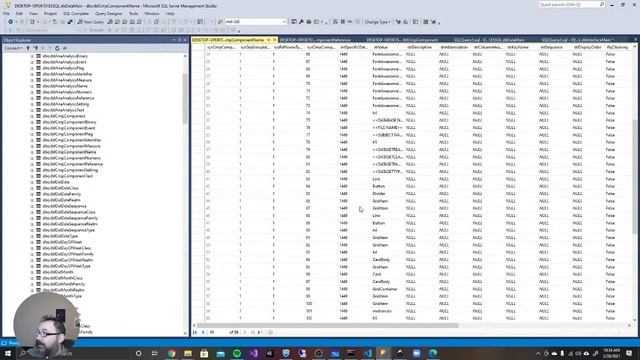This screenshot has height=360, width=640.
Task: Open the Connect dropdown in Object Explorer
Action: point(13,48)
